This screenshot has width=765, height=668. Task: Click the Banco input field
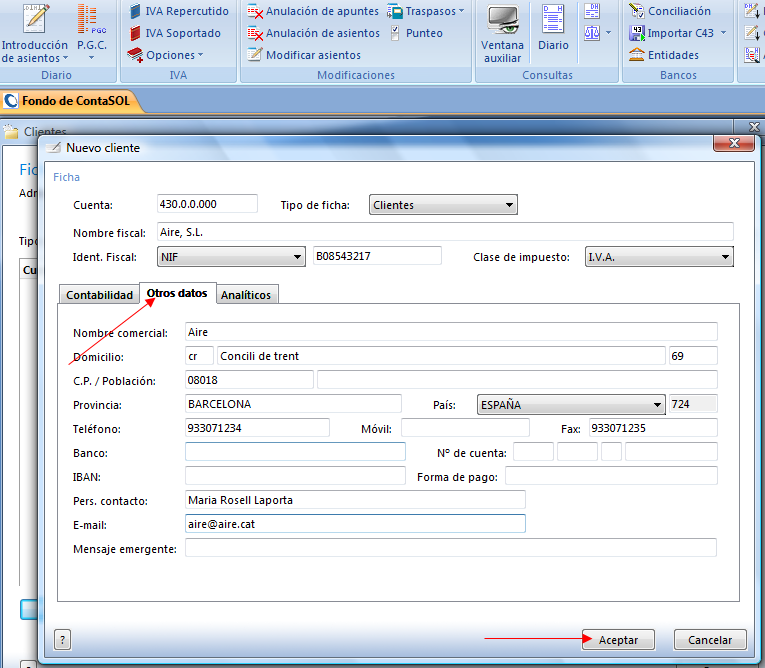(x=295, y=452)
